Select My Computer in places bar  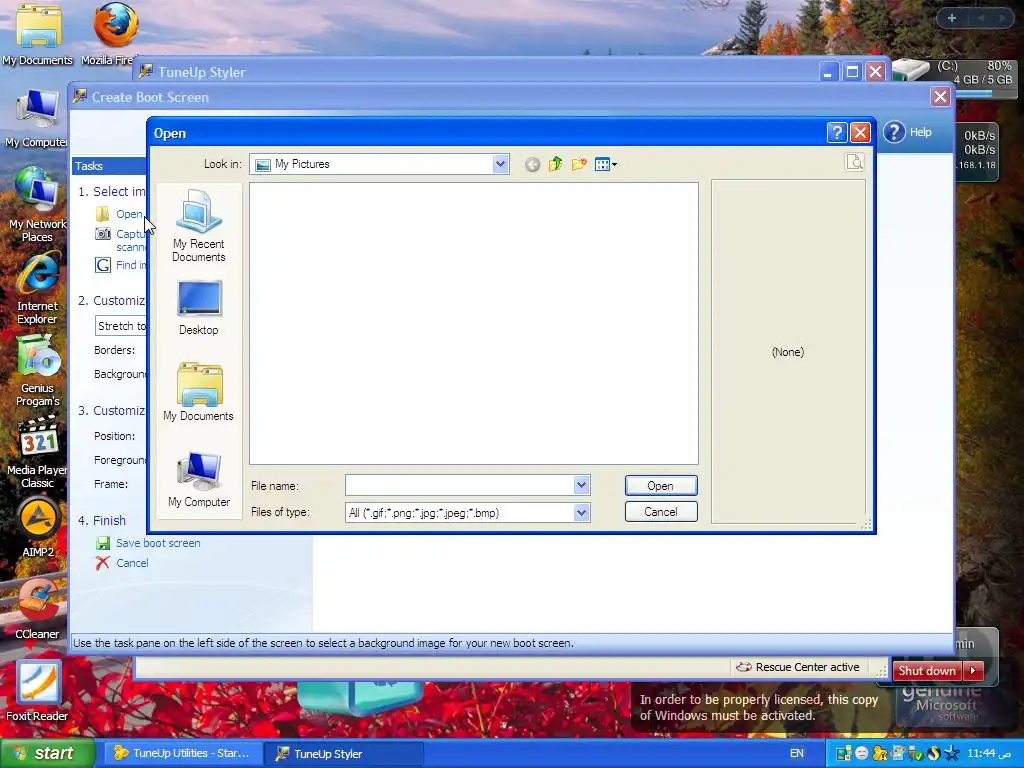(x=199, y=479)
